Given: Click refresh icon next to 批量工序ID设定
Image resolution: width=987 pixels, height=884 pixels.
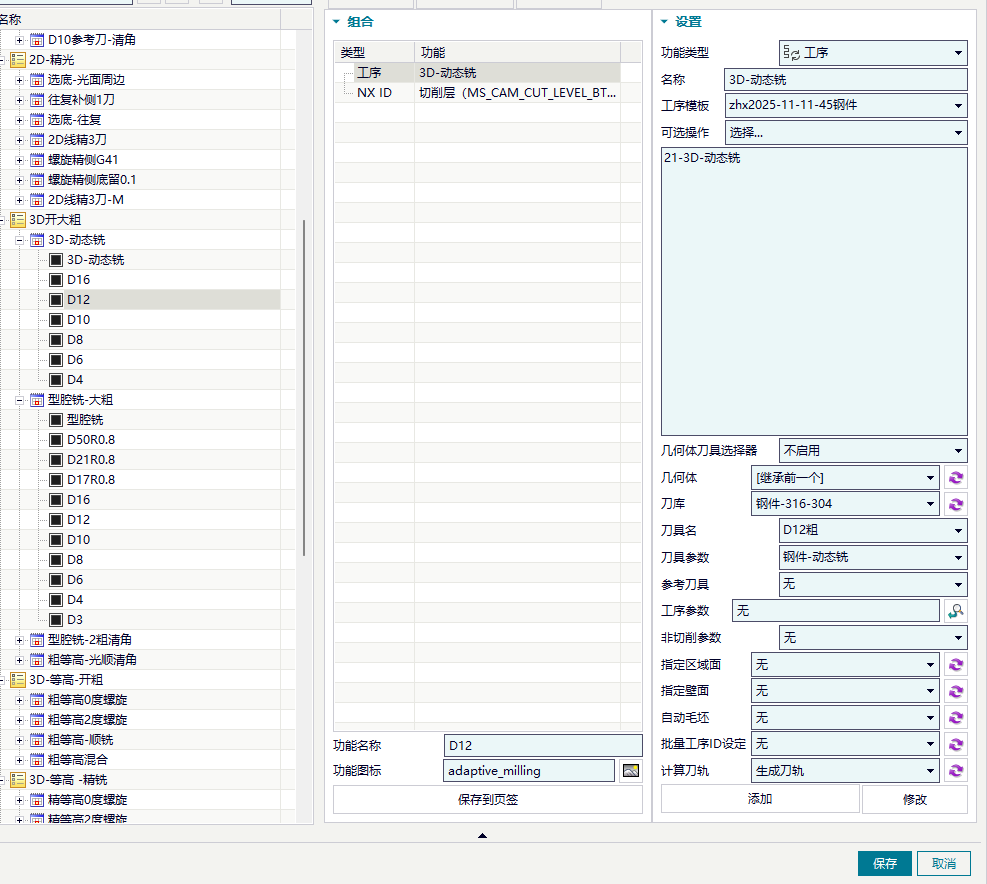Looking at the screenshot, I should (x=956, y=744).
